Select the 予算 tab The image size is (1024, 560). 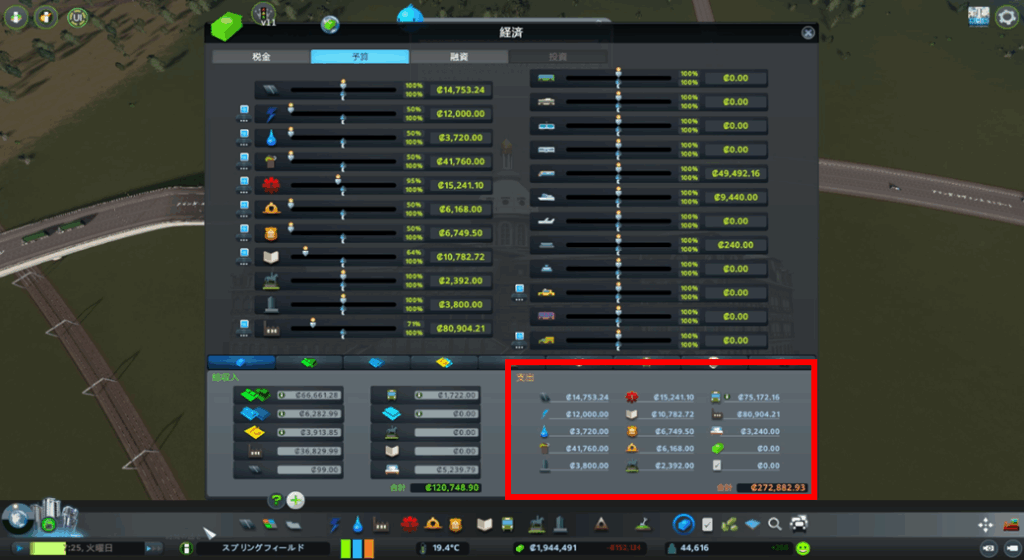point(360,57)
